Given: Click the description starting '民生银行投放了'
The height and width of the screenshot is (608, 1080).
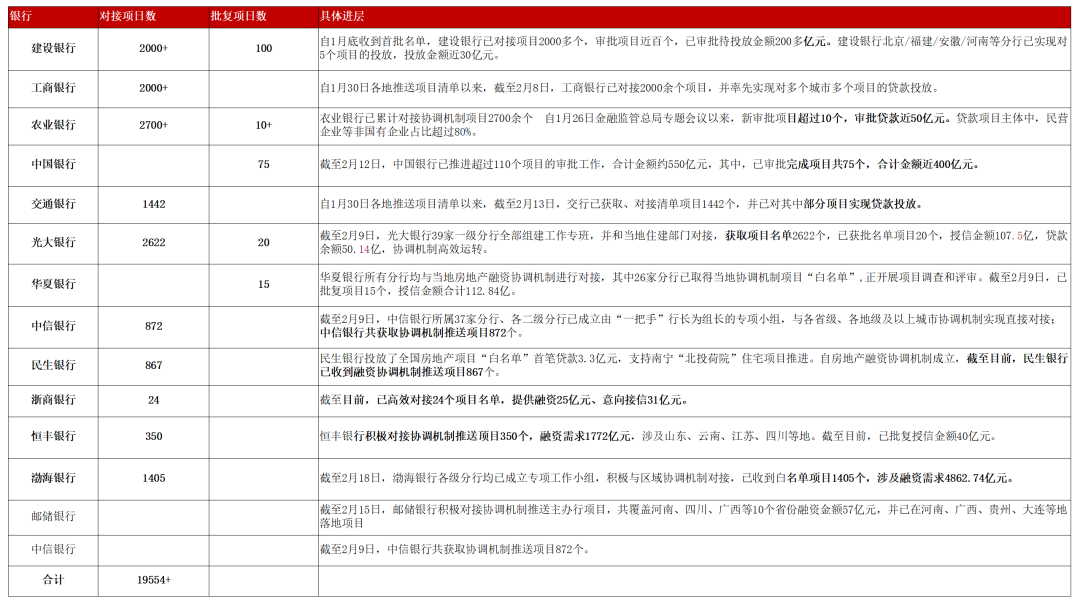Looking at the screenshot, I should (694, 366).
